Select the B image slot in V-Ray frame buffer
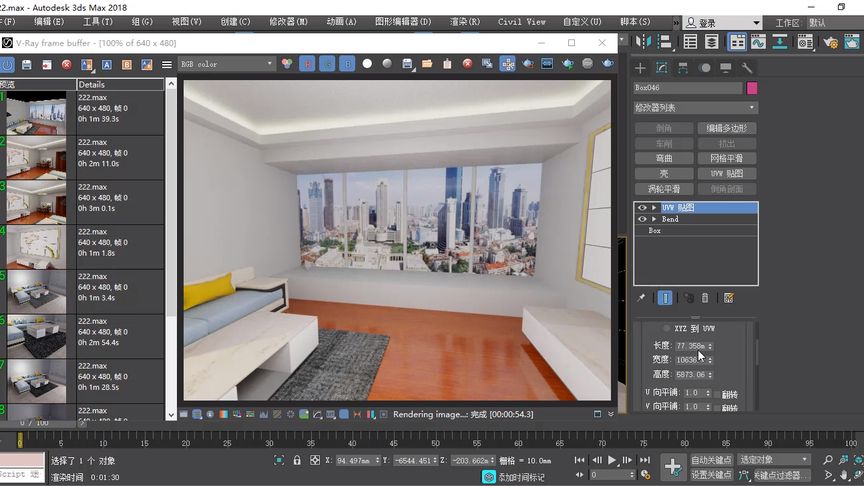Viewport: 864px width, 486px height. tap(127, 64)
